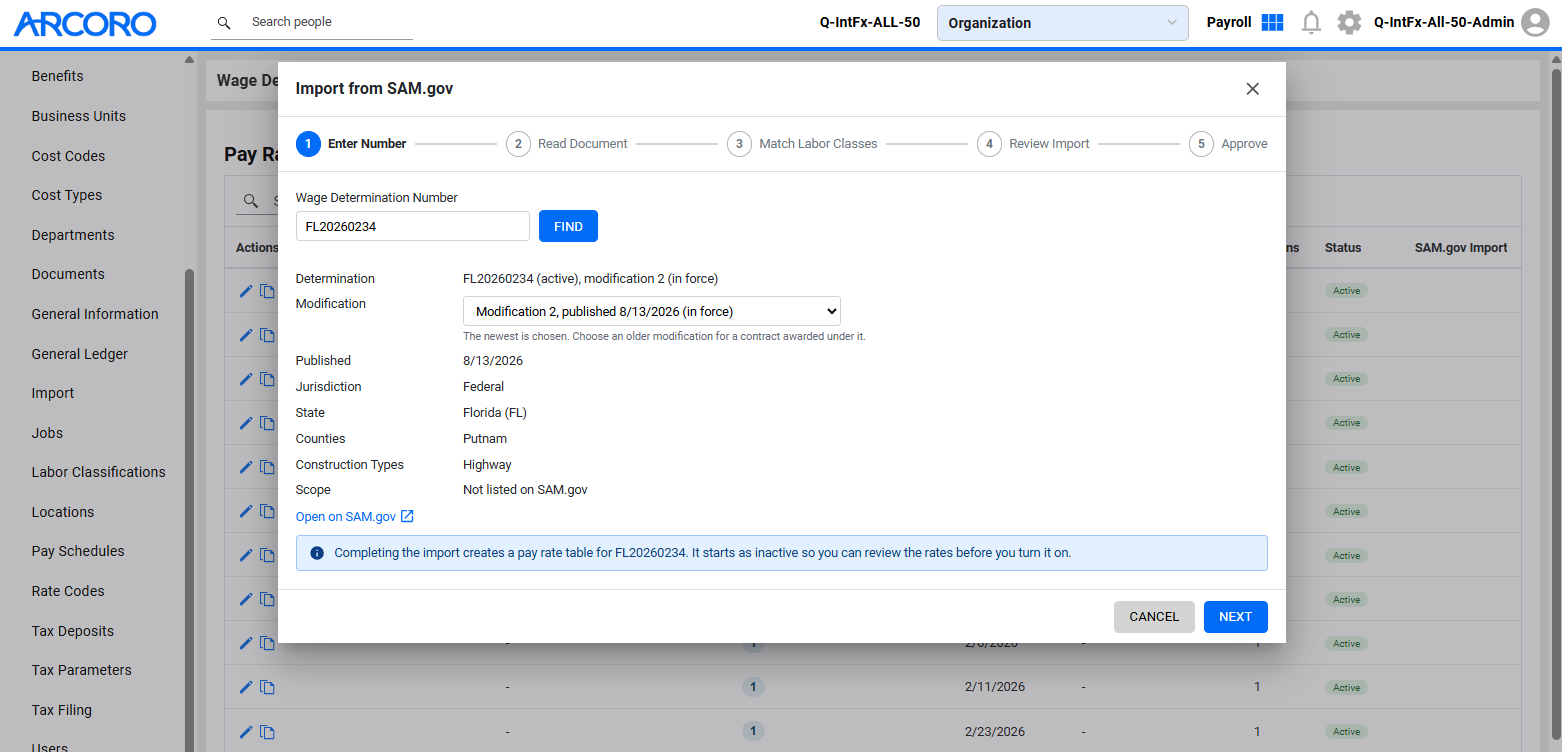Open the settings gear in the header

[x=1349, y=22]
